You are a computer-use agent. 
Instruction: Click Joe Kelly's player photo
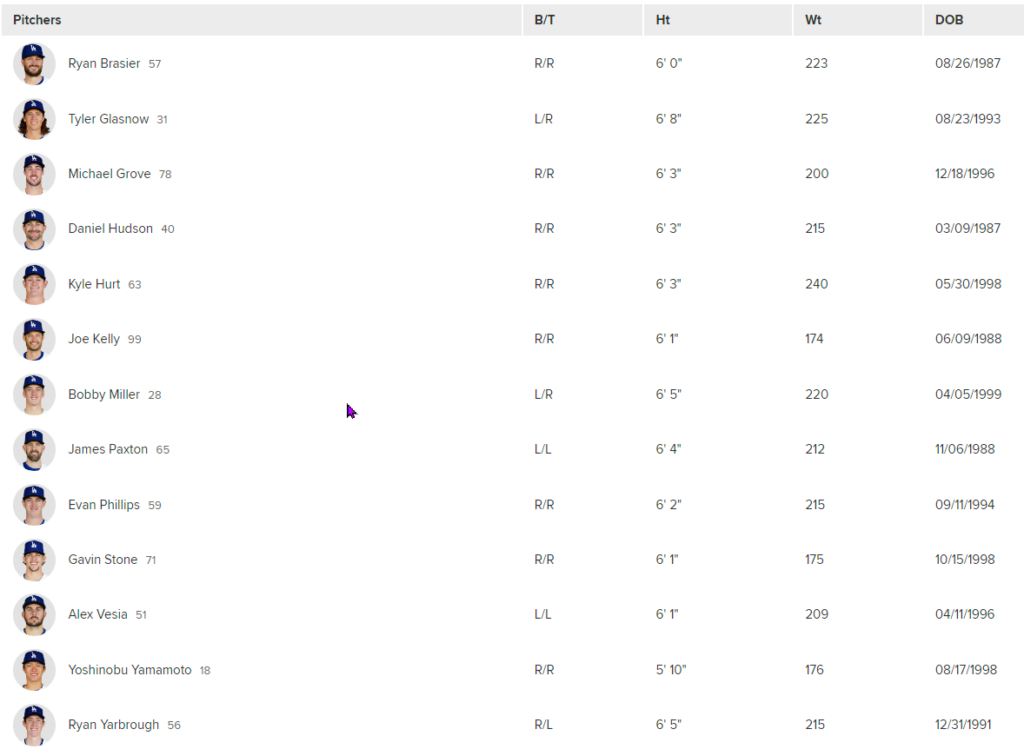click(34, 339)
